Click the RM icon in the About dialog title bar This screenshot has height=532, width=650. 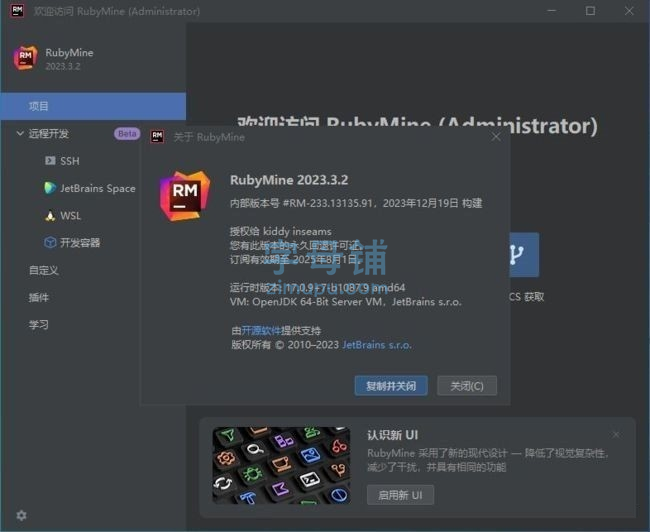point(157,137)
